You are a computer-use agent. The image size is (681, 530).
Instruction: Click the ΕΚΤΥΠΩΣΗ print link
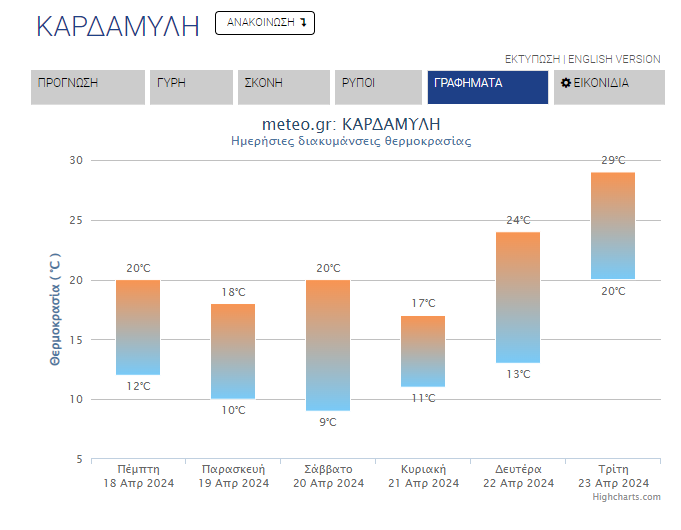click(532, 59)
